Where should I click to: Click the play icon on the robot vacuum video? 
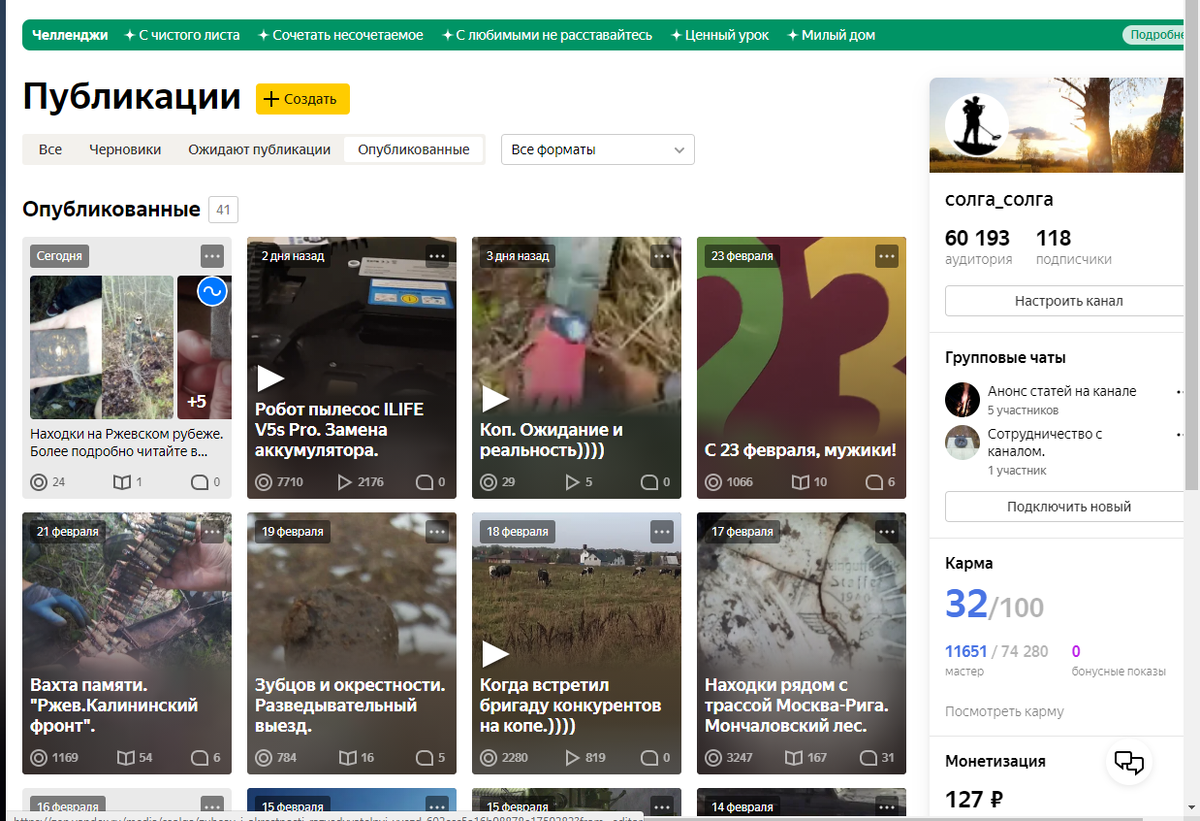tap(270, 378)
